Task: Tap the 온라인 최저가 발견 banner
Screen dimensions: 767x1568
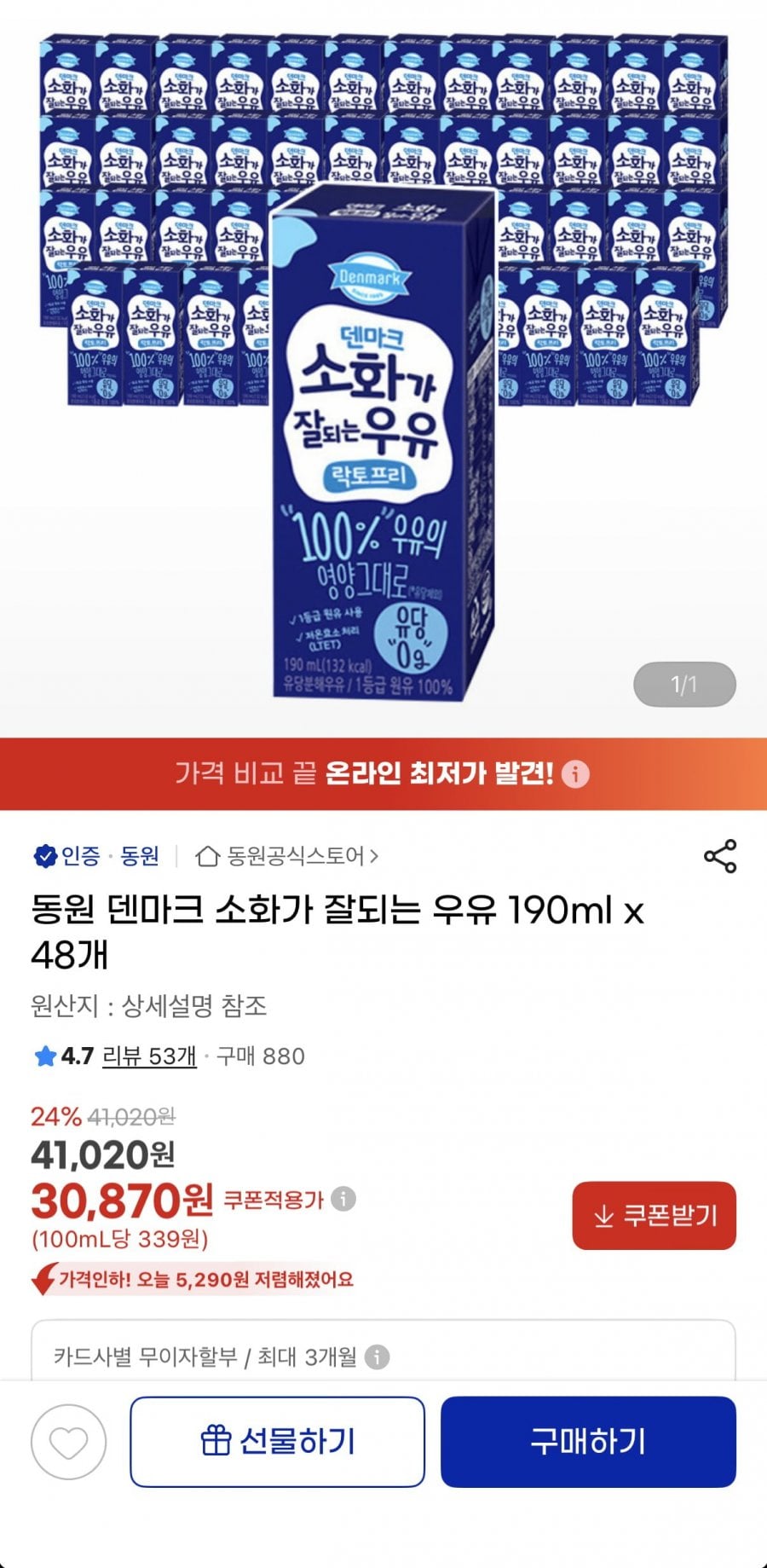Action: pyautogui.click(x=366, y=774)
